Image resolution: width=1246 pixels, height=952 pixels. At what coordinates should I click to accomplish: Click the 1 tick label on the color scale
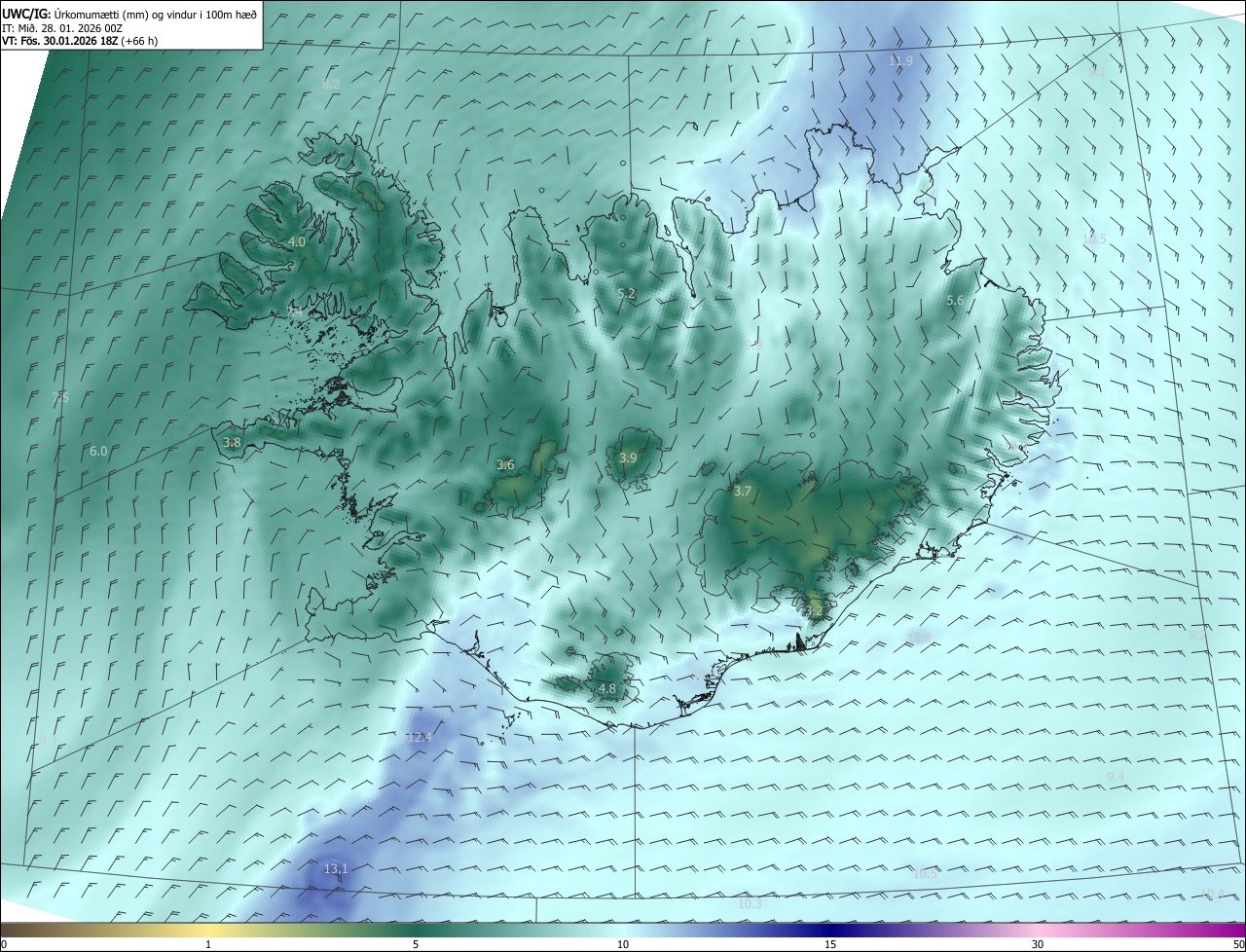click(208, 945)
